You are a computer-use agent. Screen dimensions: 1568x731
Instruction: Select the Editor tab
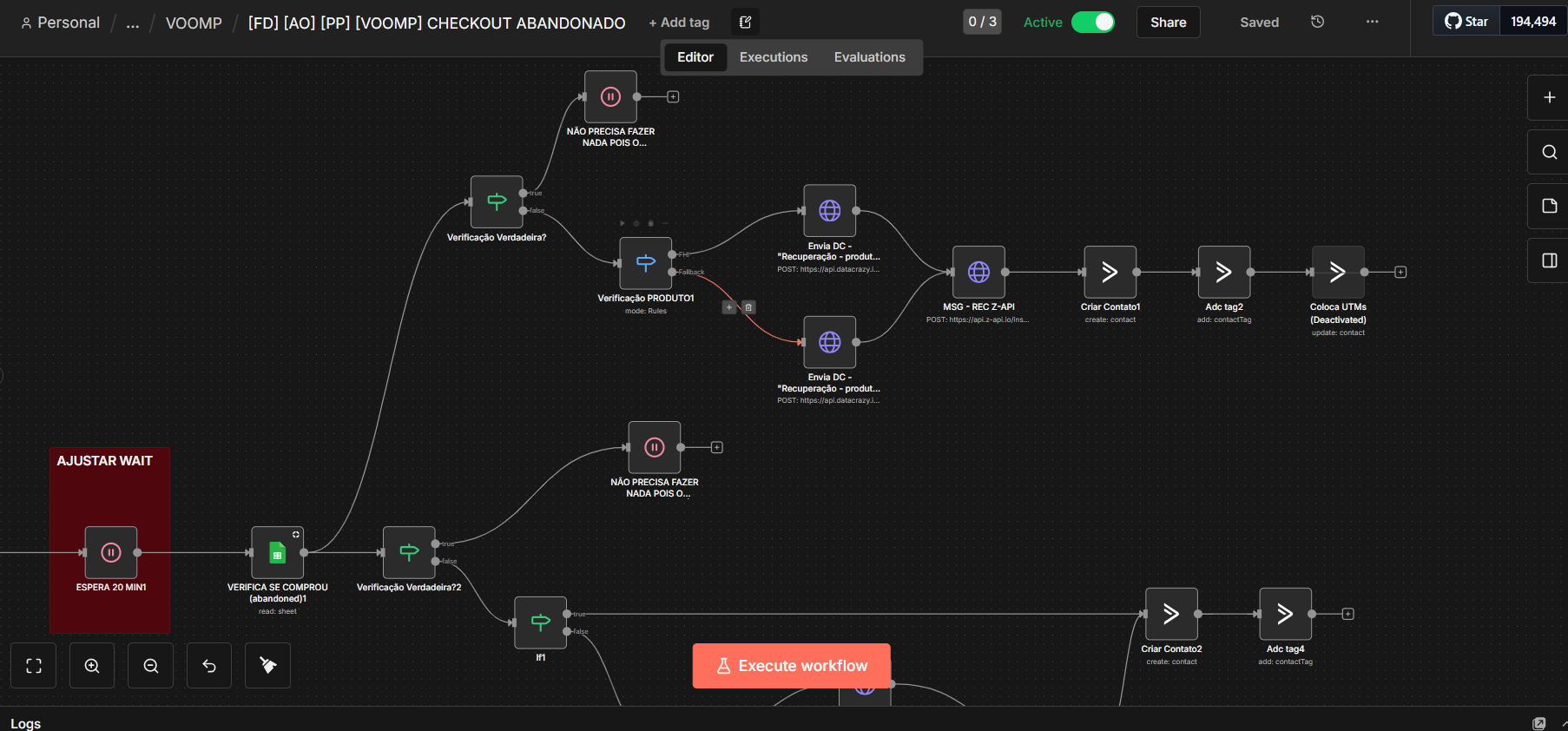pyautogui.click(x=695, y=57)
